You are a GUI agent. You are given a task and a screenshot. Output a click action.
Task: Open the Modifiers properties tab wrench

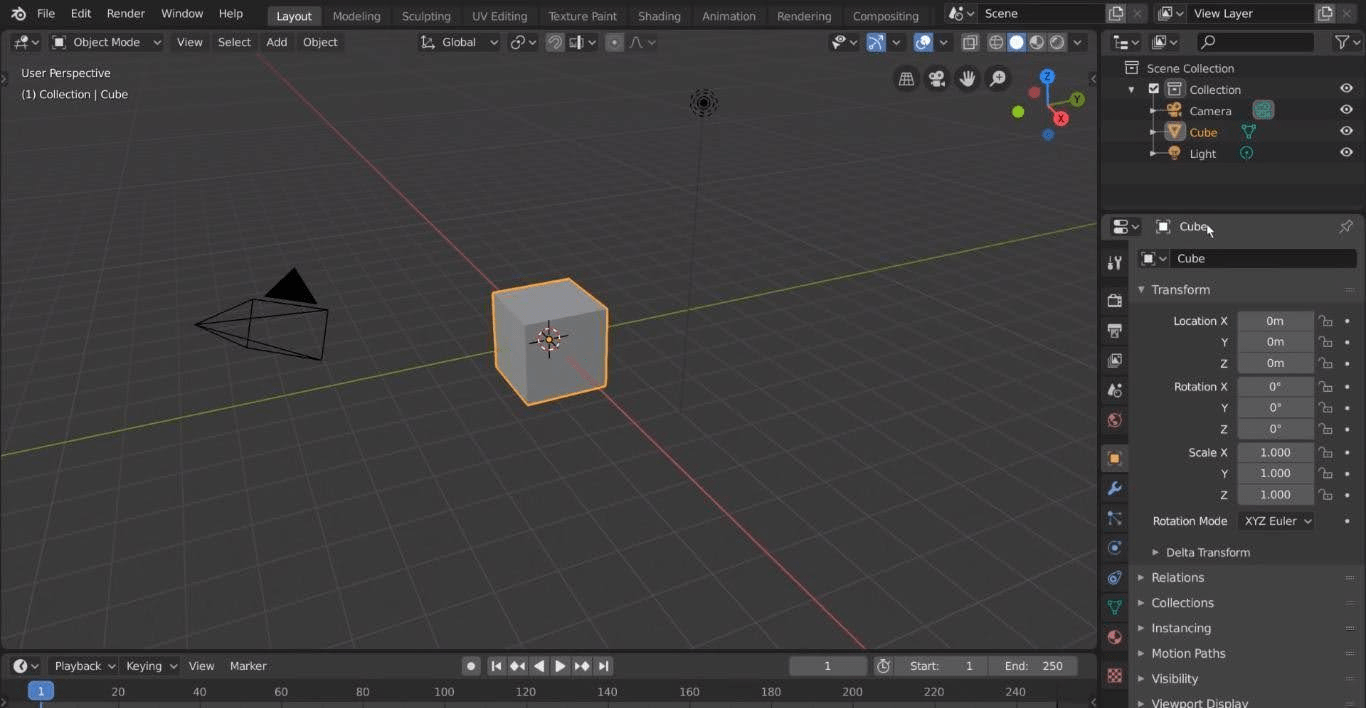pyautogui.click(x=1114, y=488)
